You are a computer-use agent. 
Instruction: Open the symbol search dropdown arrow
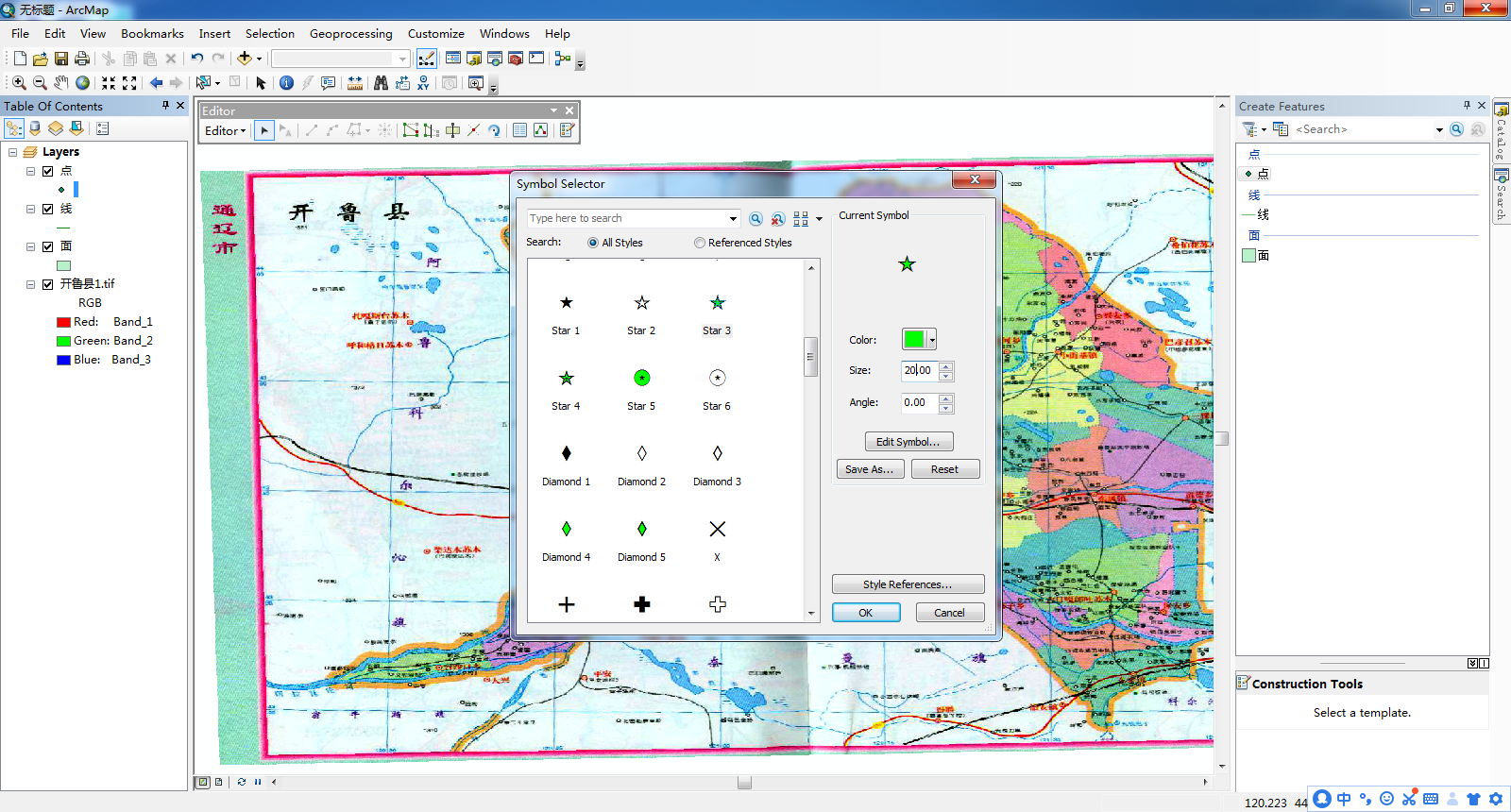tap(733, 218)
